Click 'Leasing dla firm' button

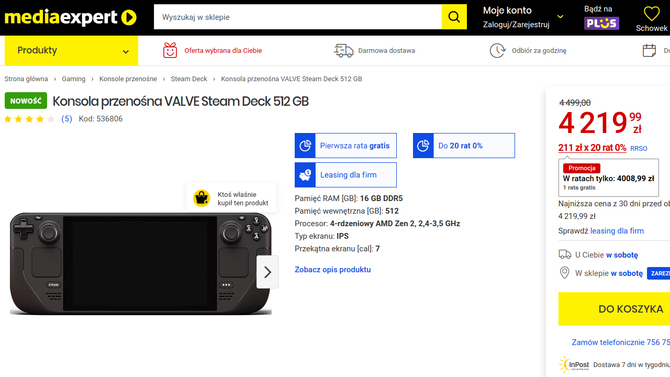coord(345,175)
